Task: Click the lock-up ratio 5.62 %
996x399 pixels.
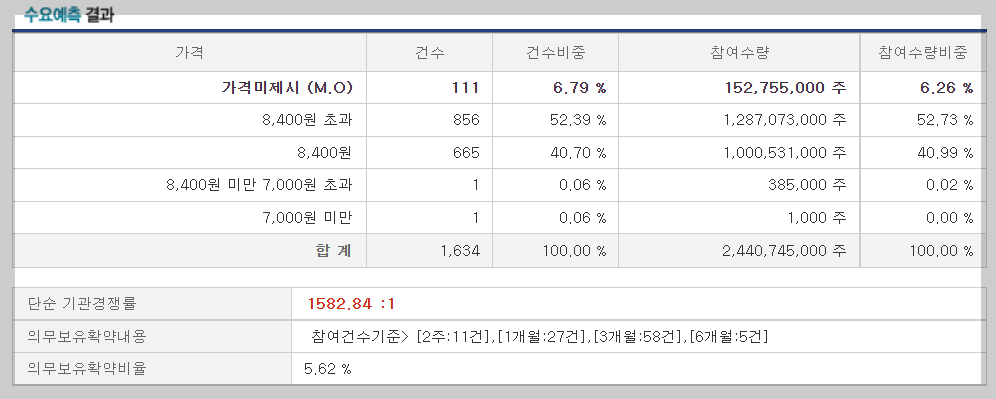Action: [x=328, y=369]
